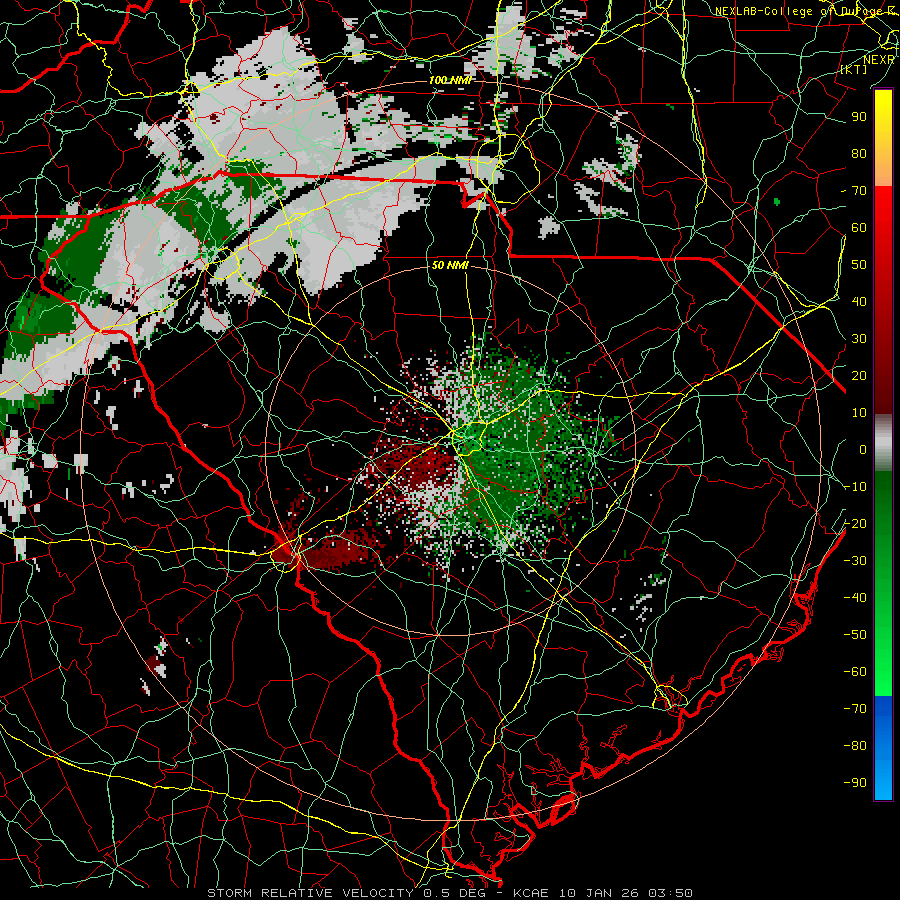Select the positive 50 scale label

pos(859,265)
